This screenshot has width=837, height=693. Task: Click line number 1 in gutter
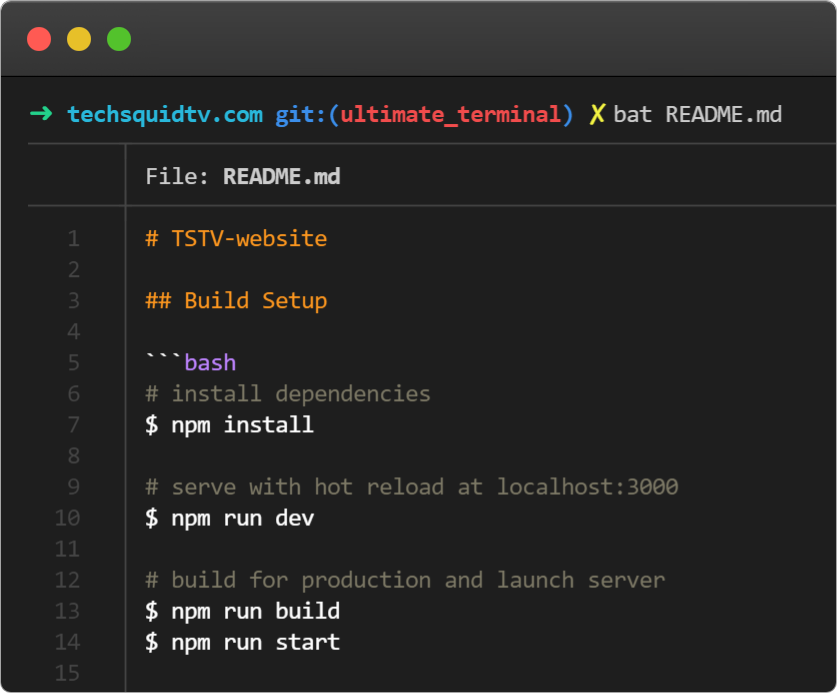click(x=74, y=238)
